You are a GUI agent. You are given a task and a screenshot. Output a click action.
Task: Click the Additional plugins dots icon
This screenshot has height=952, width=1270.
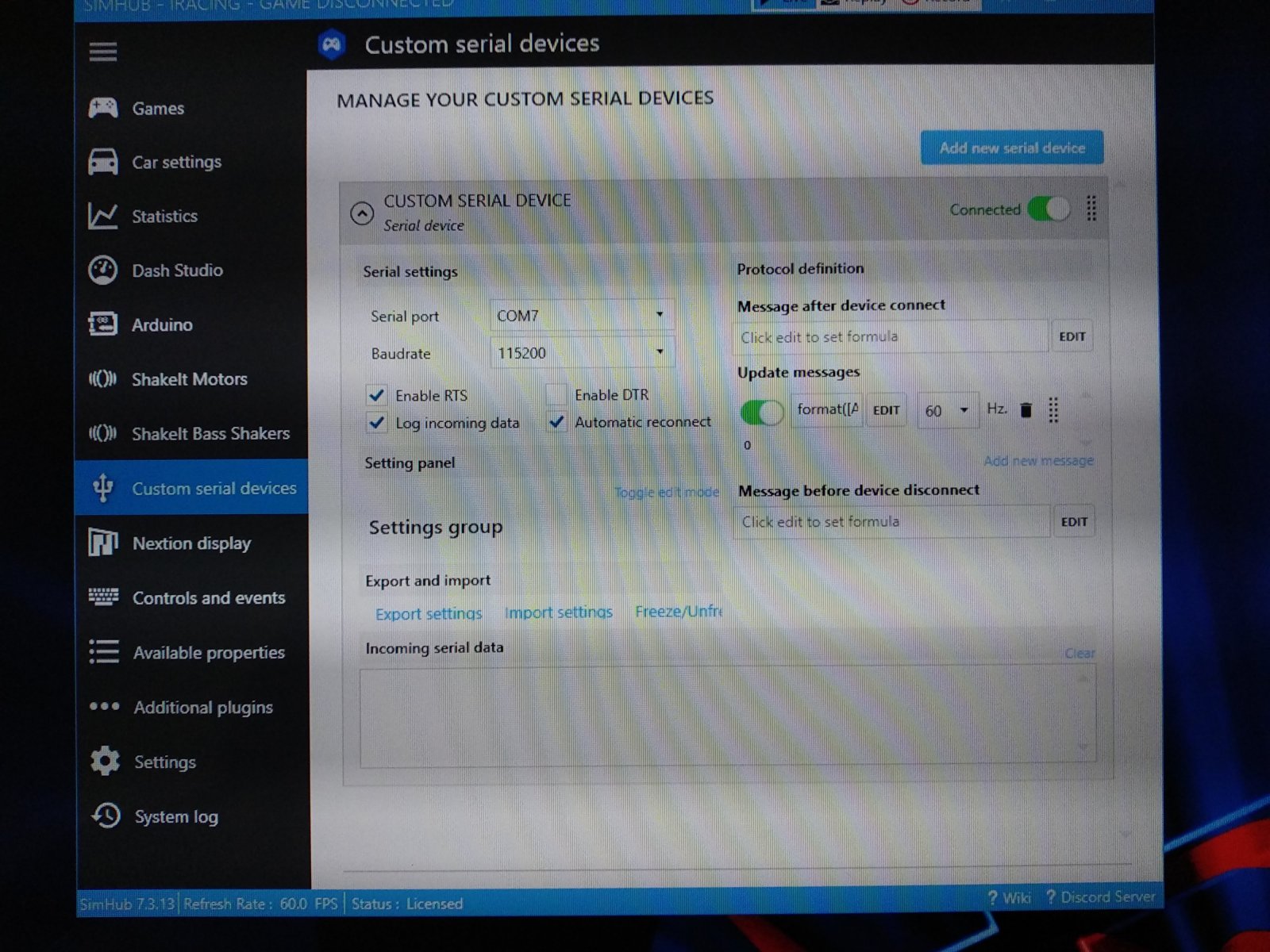(104, 706)
